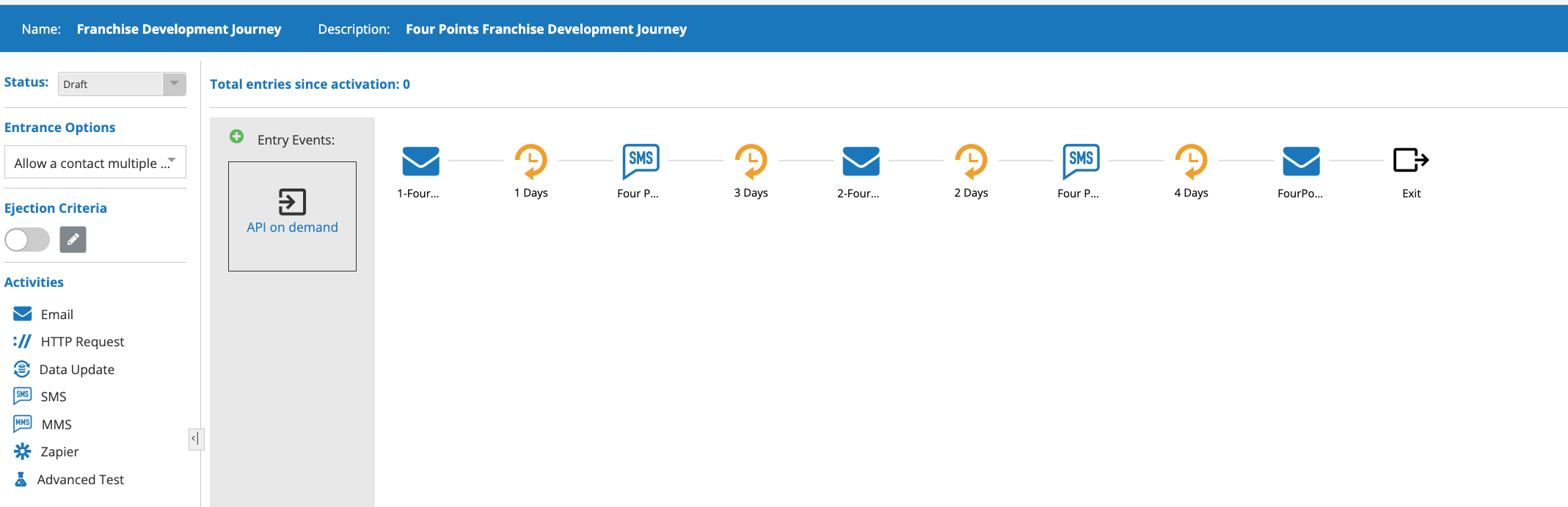Click the Exit step label
This screenshot has width=1568, height=507.
pos(1411,194)
